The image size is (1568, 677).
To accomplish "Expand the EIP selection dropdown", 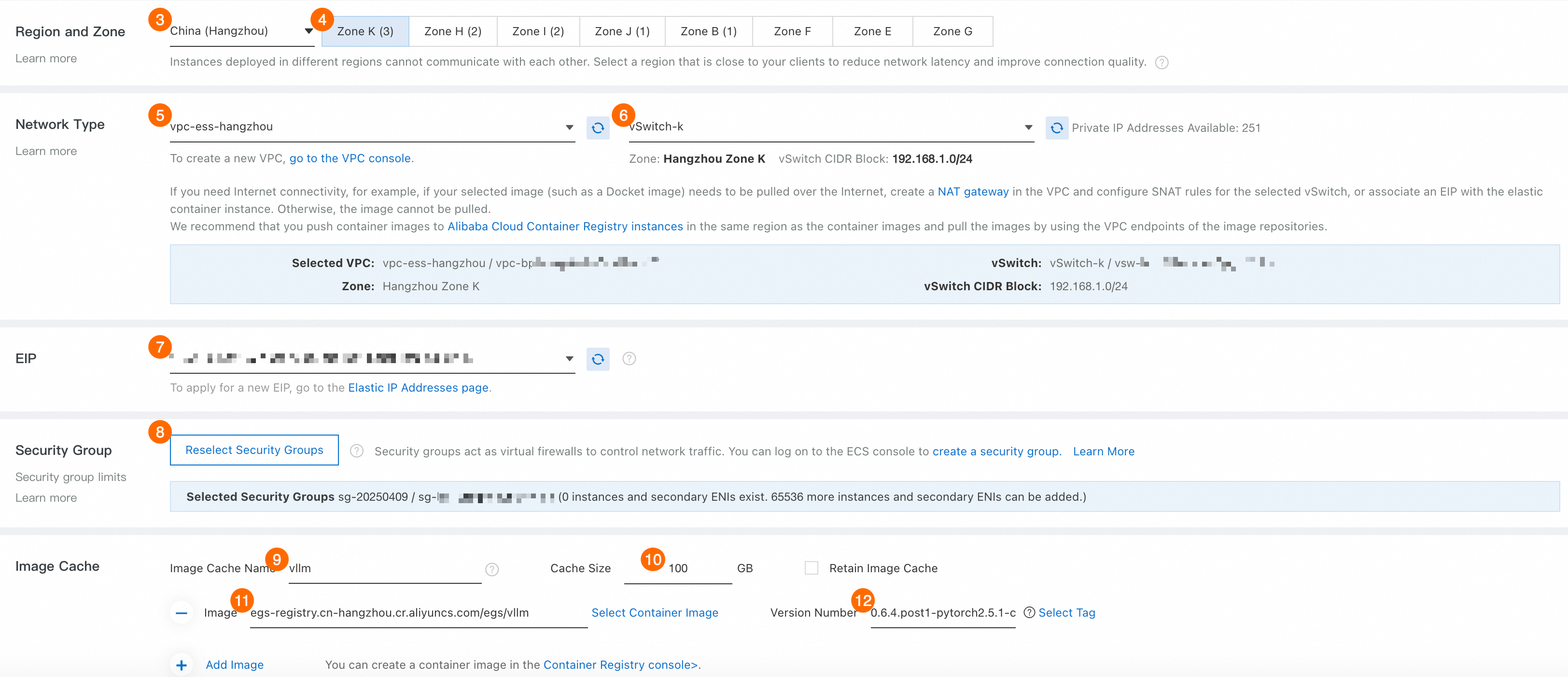I will [371, 359].
